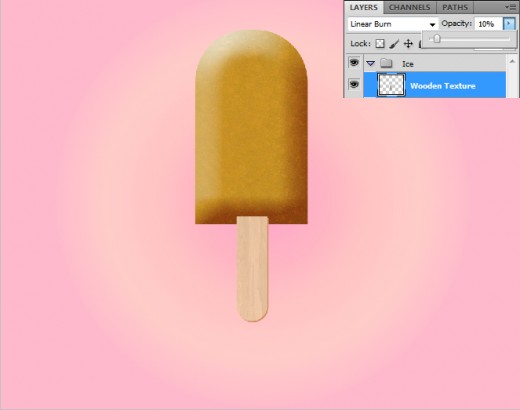Switch to the Layers tab
This screenshot has height=410, width=520.
coord(364,7)
